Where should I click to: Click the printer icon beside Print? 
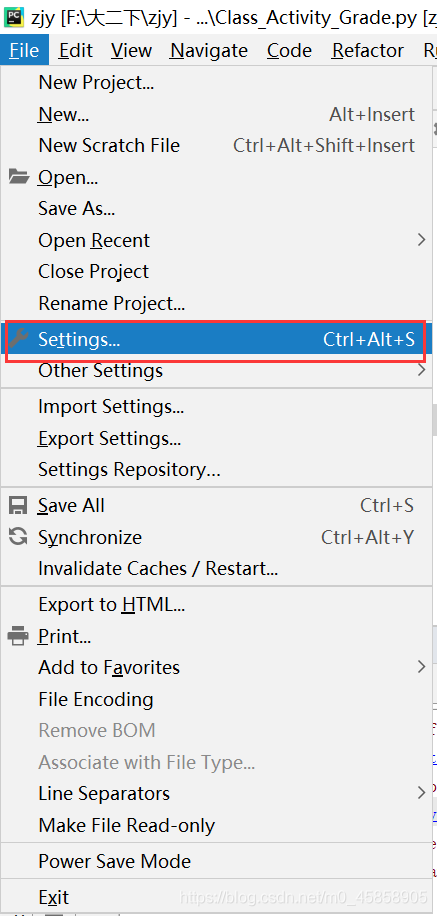pos(18,636)
